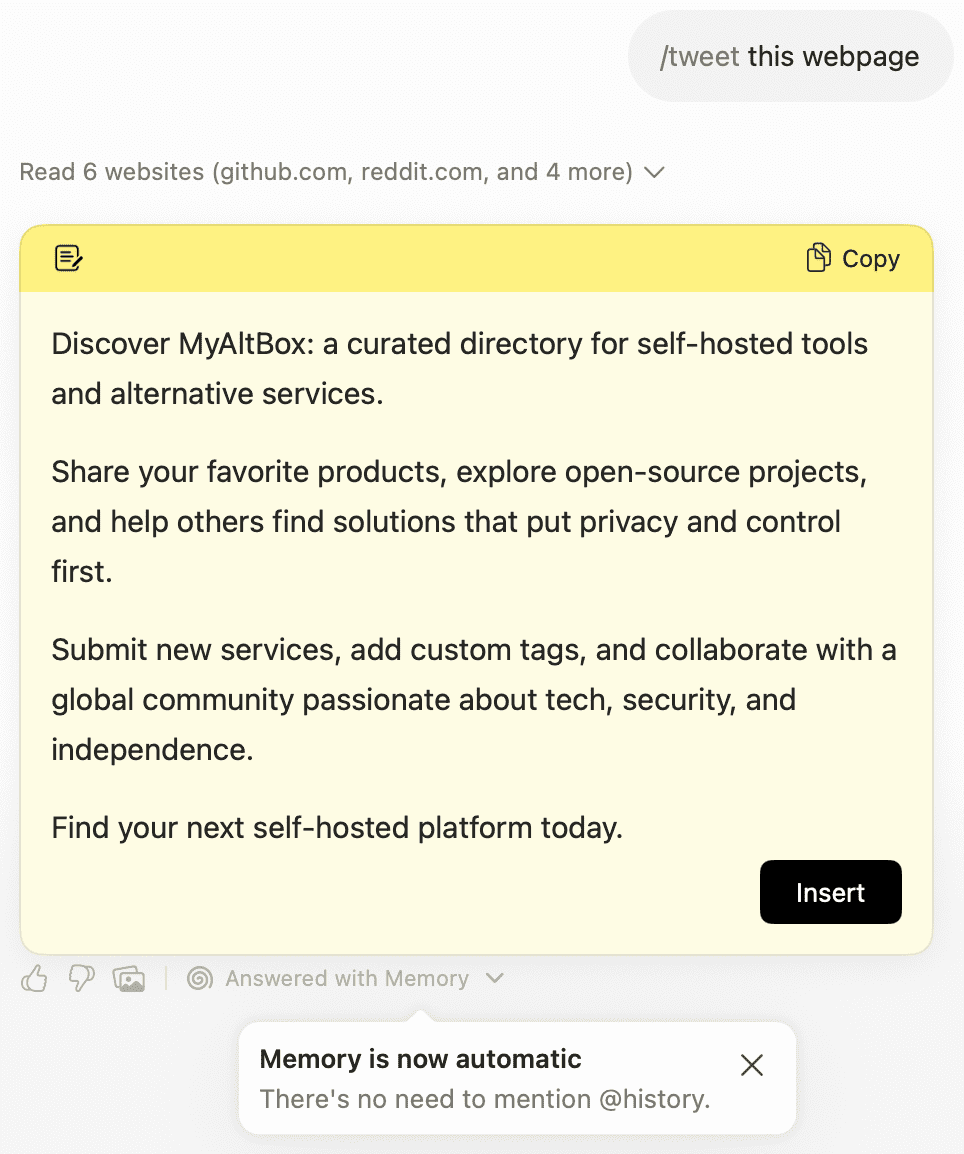The width and height of the screenshot is (964, 1154).
Task: Give a thumbs up to the answer
Action: 35,979
